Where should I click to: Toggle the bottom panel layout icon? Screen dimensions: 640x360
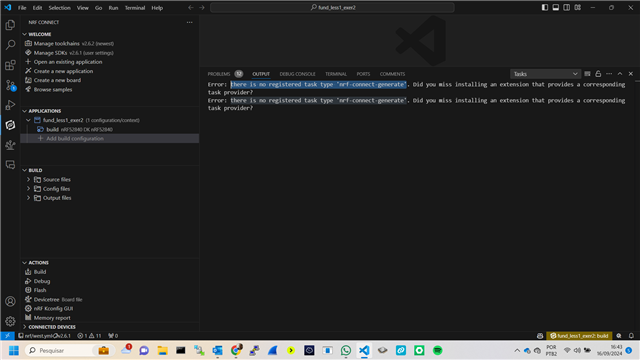coord(556,7)
